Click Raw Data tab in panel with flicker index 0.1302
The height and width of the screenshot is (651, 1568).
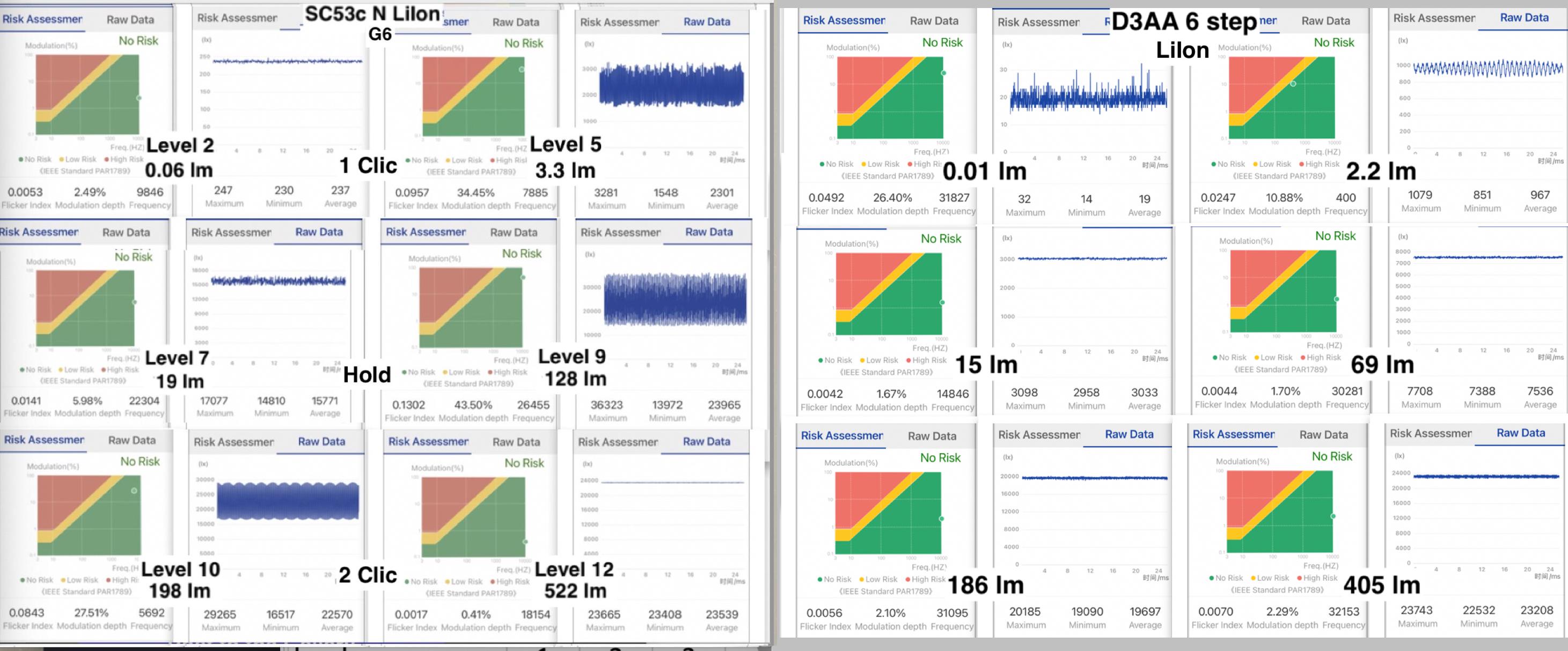pyautogui.click(x=513, y=232)
